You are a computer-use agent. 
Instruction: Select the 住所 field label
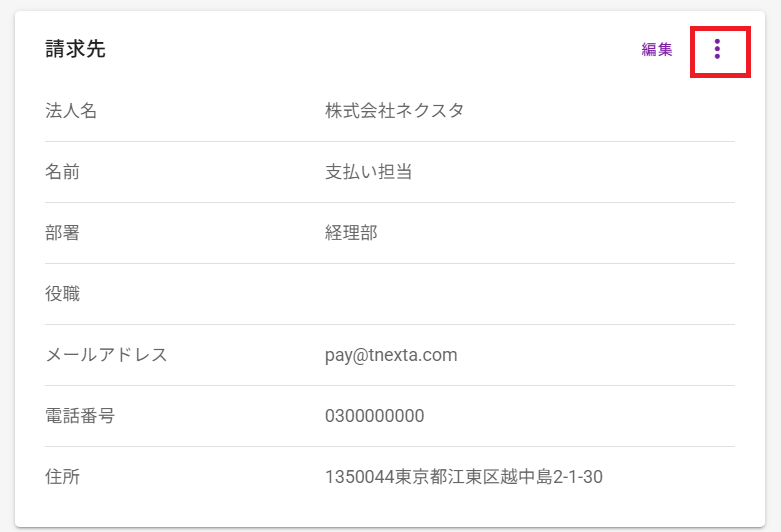(62, 477)
